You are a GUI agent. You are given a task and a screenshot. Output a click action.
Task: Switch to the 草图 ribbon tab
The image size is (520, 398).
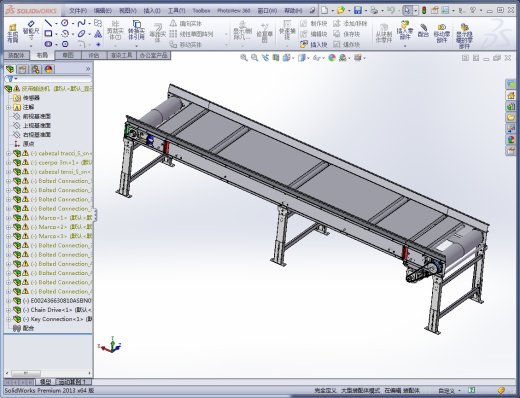(68, 55)
